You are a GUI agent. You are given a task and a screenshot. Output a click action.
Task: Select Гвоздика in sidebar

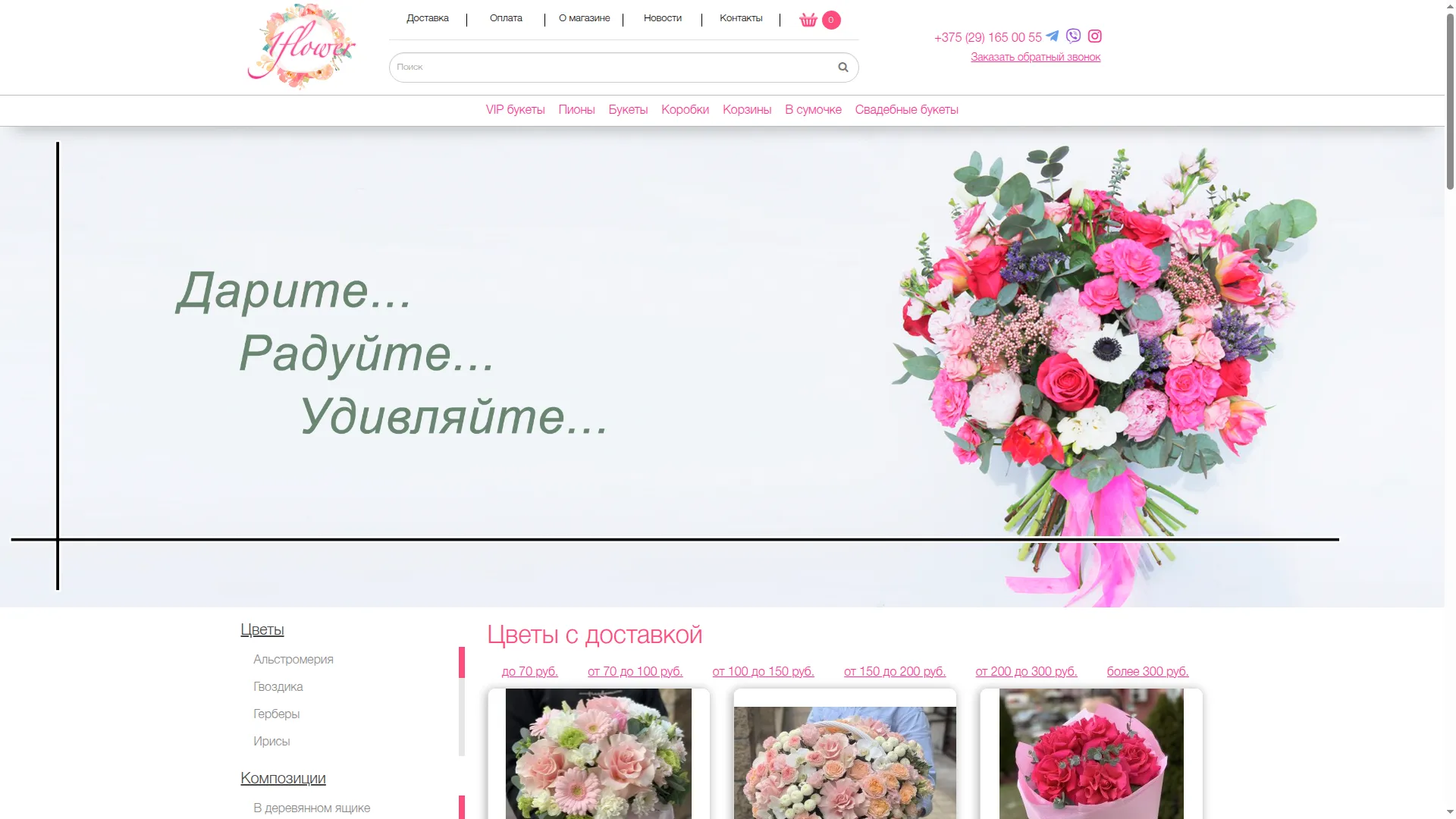point(278,687)
